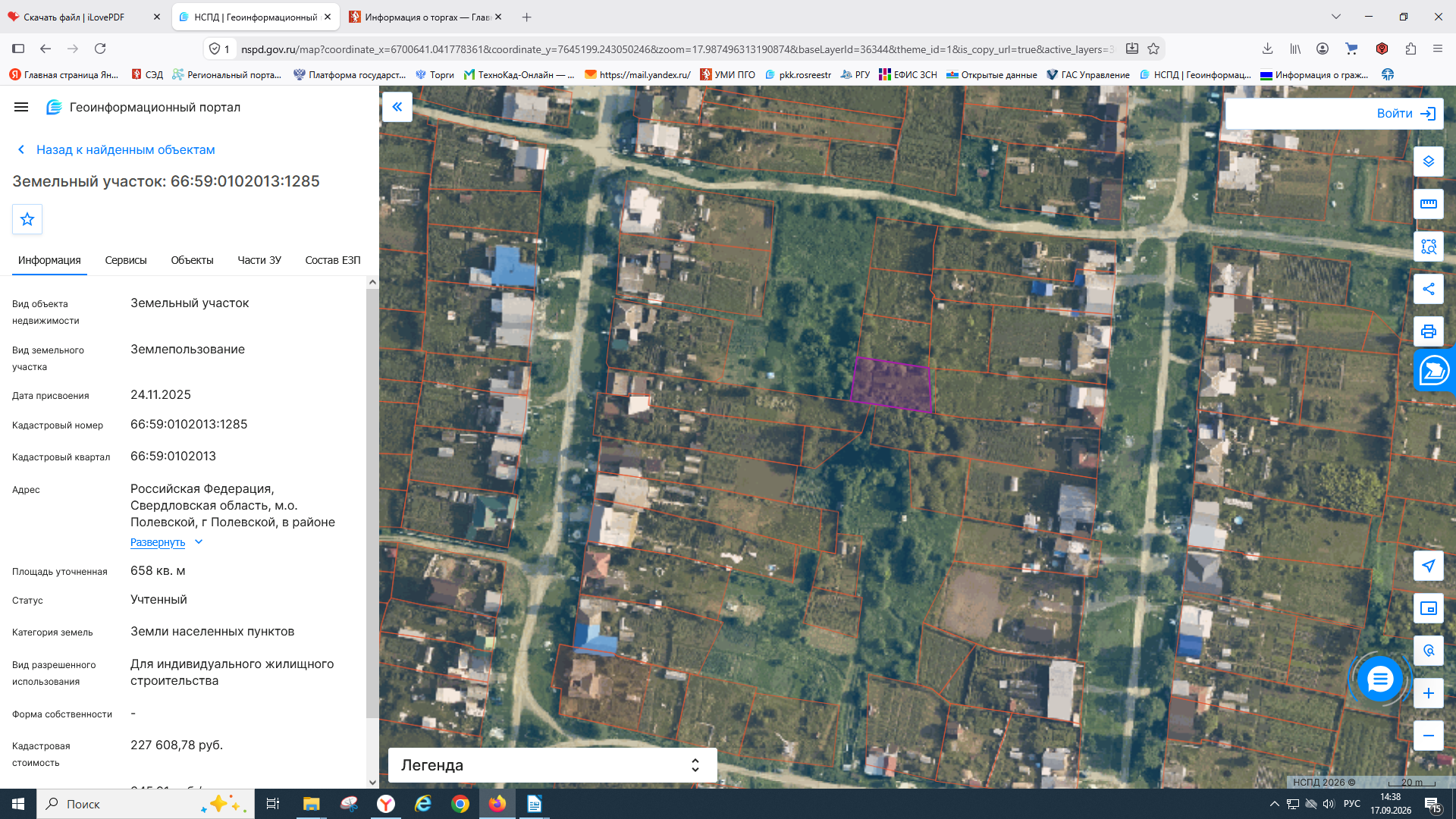Zoom in on the map

tap(1429, 693)
